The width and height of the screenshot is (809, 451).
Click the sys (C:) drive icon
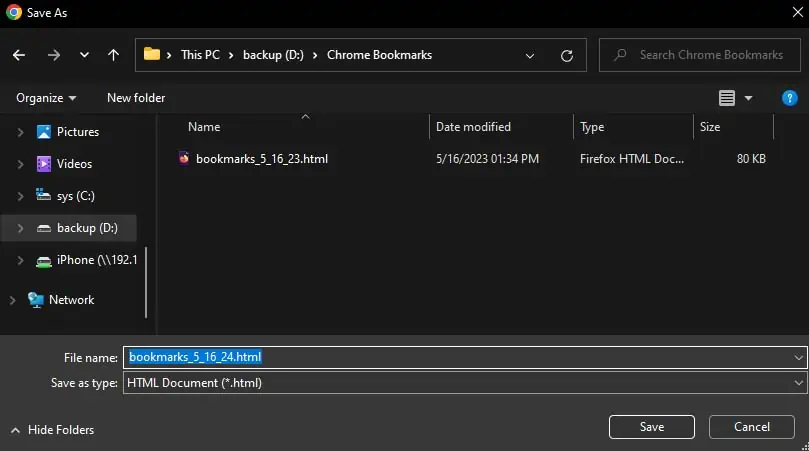(43, 195)
